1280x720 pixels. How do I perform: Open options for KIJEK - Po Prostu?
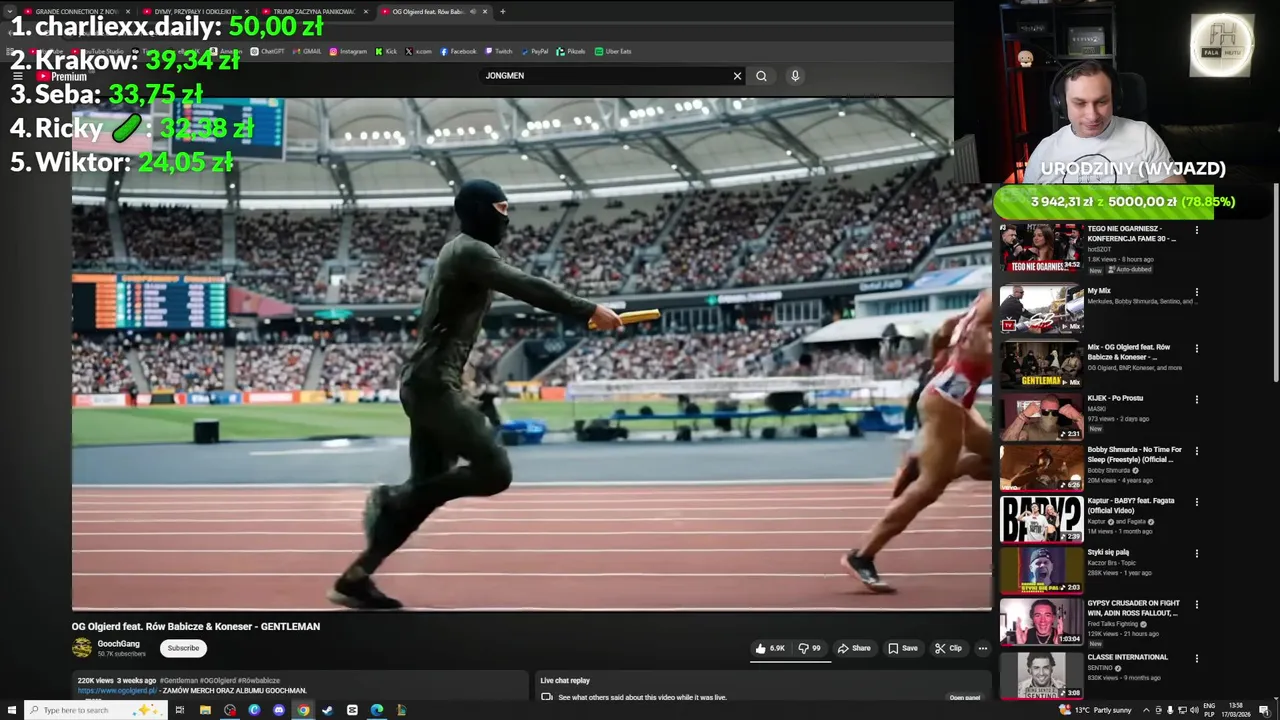click(1196, 399)
